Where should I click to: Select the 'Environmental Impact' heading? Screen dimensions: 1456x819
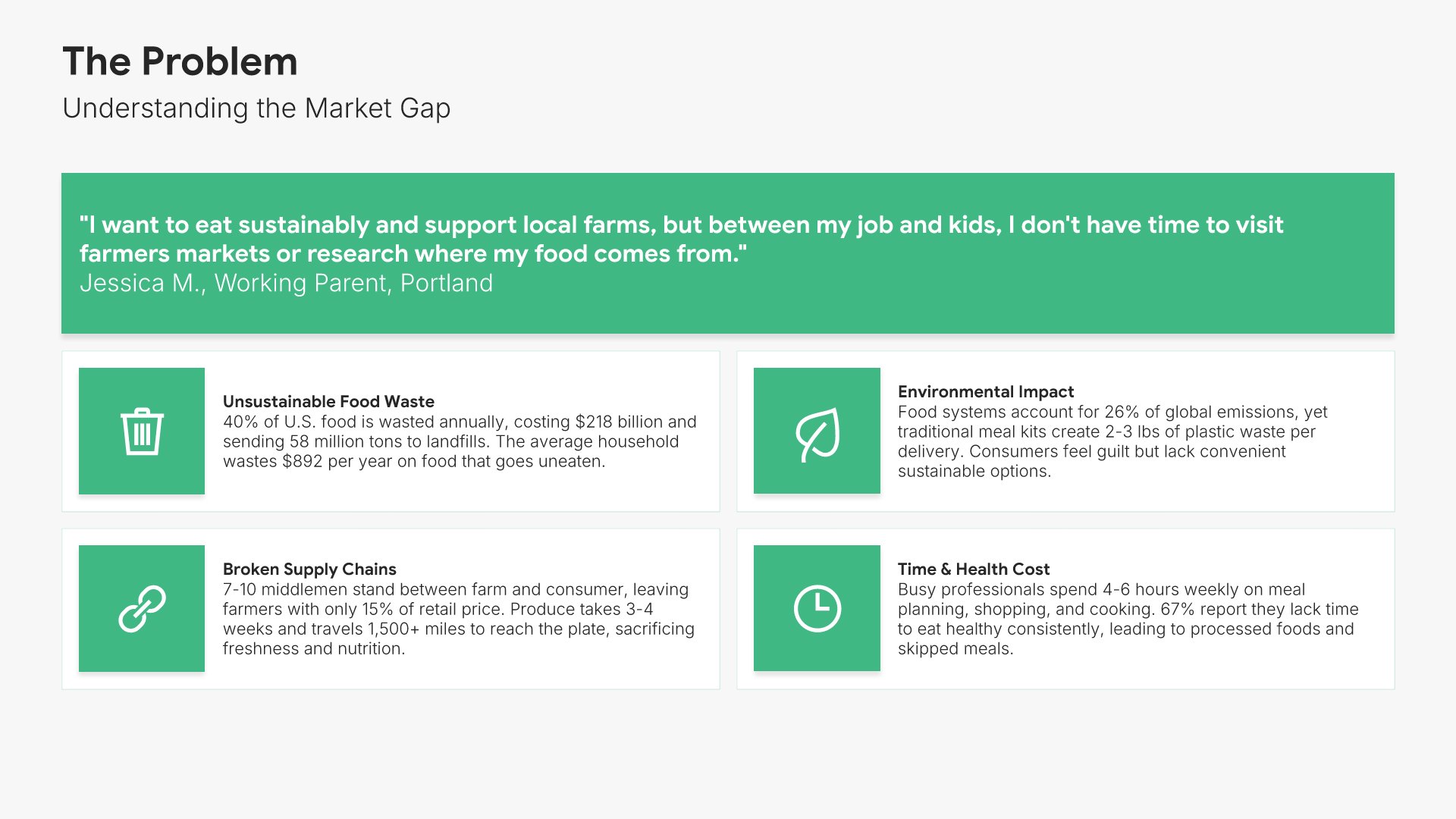985,391
